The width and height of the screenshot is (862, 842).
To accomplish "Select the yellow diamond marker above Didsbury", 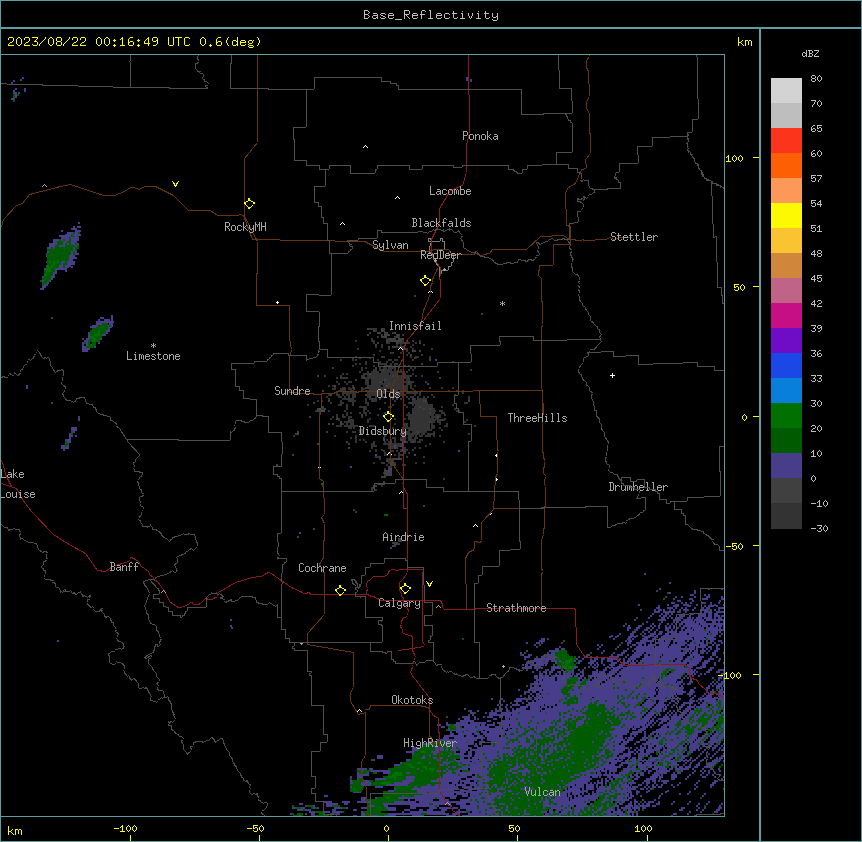I will click(389, 417).
